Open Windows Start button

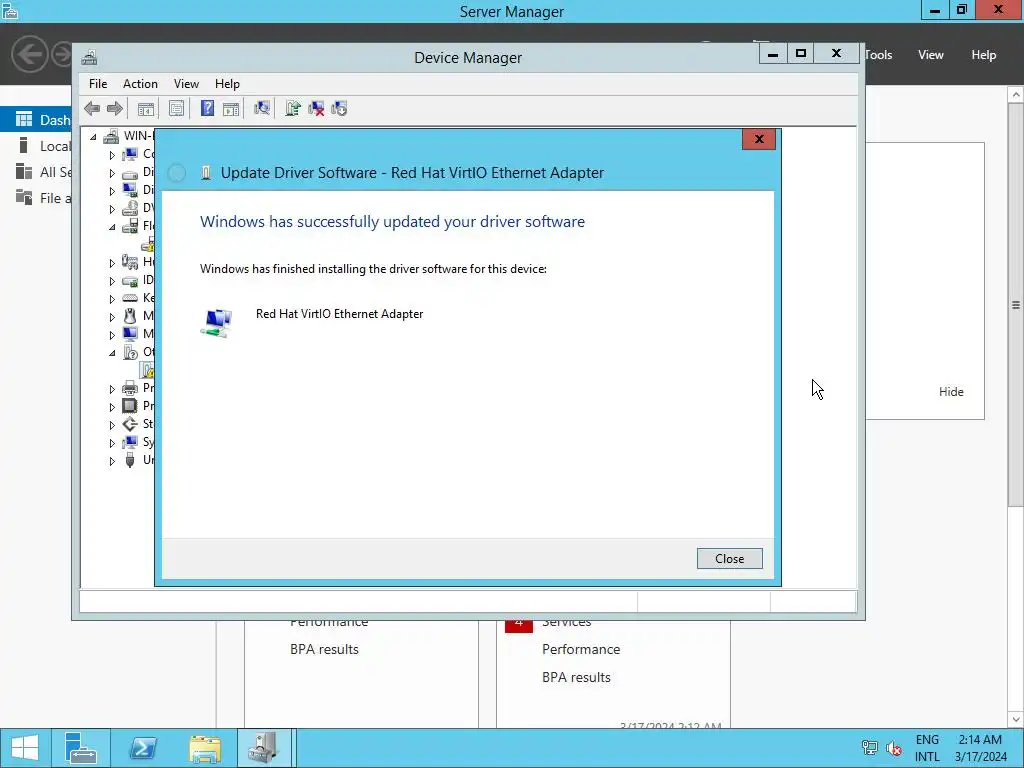pos(25,748)
